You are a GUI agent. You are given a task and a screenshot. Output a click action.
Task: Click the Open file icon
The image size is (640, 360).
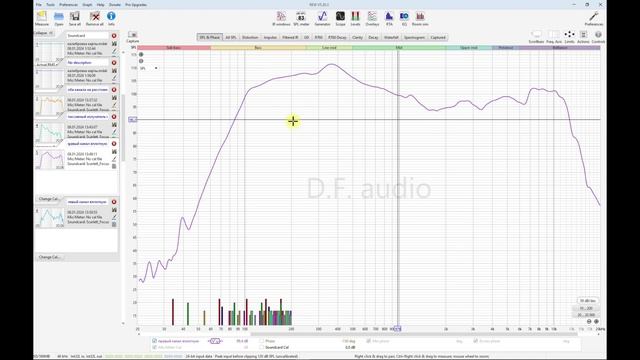tap(59, 17)
